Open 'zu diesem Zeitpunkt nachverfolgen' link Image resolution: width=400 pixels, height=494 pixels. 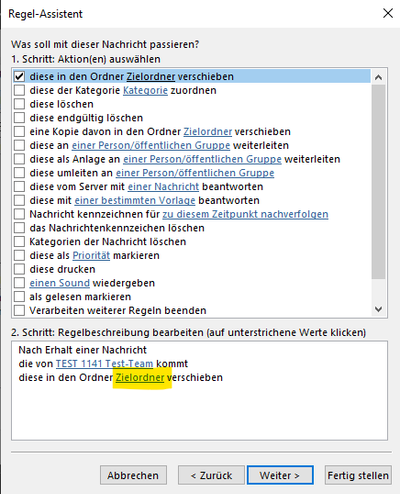pos(245,214)
